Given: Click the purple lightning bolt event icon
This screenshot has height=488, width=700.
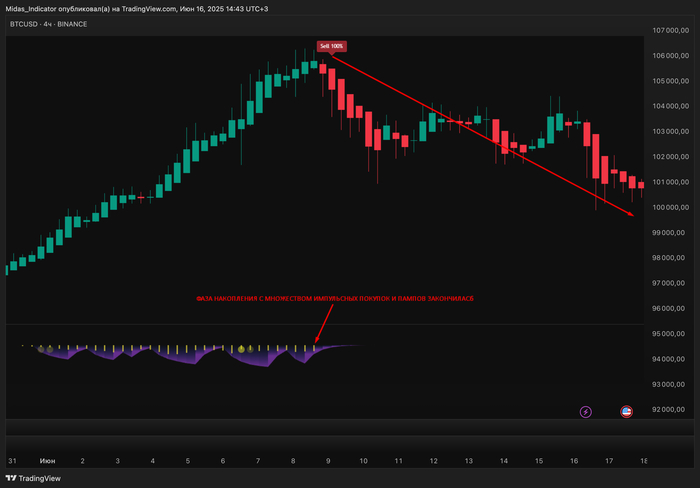Looking at the screenshot, I should (586, 411).
